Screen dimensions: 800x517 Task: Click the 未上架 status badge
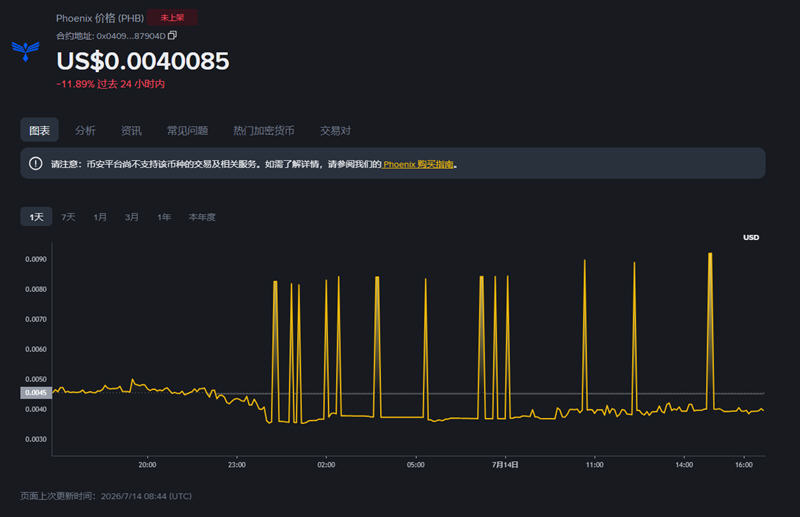click(x=172, y=18)
